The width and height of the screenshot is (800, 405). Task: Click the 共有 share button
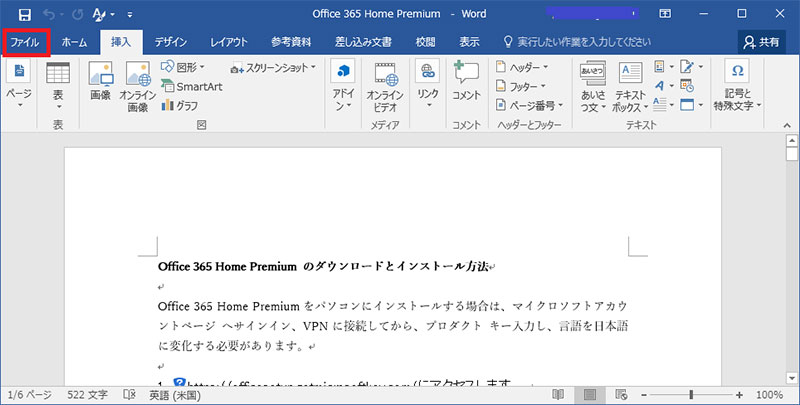pyautogui.click(x=762, y=42)
